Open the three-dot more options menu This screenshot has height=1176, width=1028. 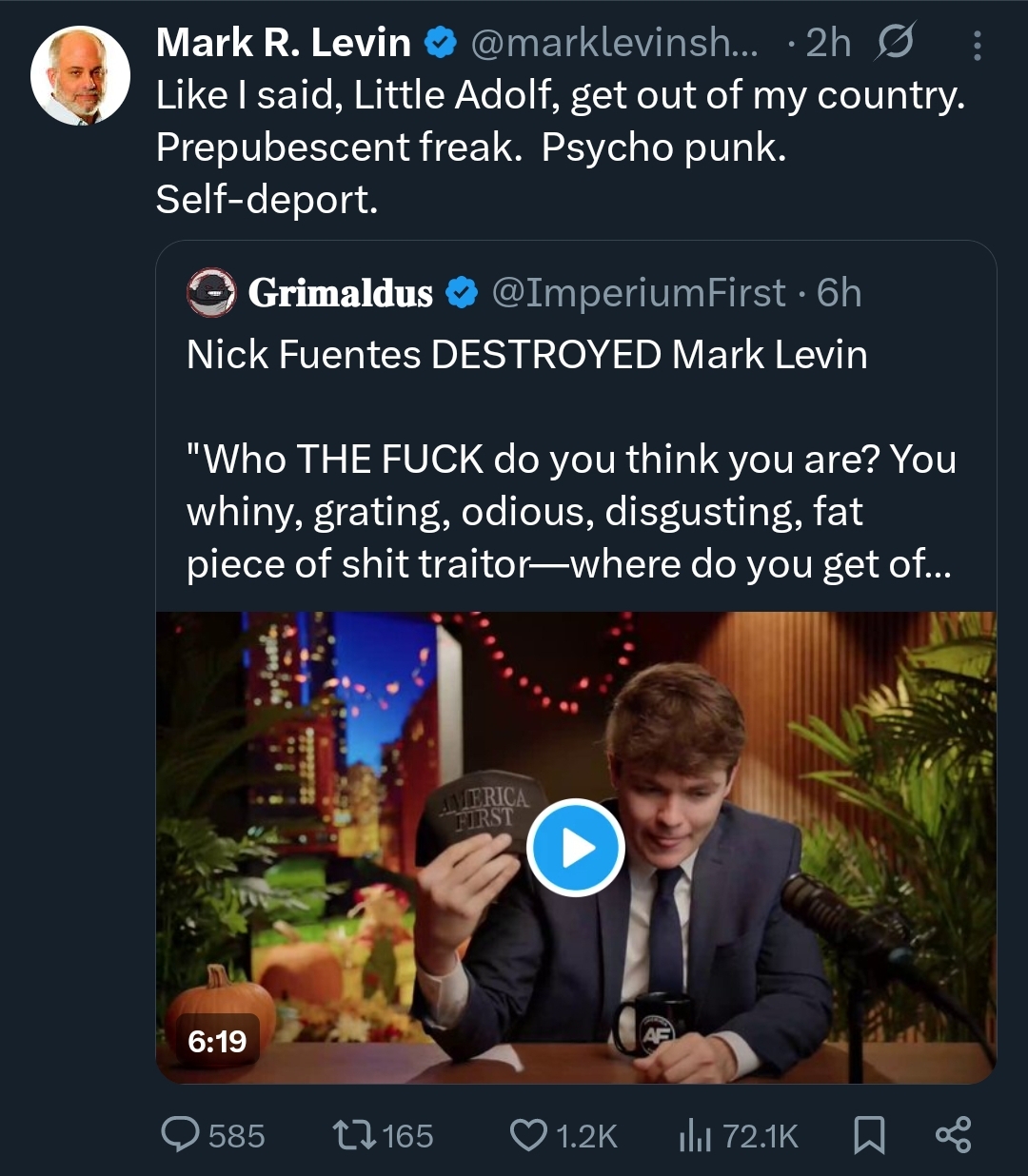[978, 44]
